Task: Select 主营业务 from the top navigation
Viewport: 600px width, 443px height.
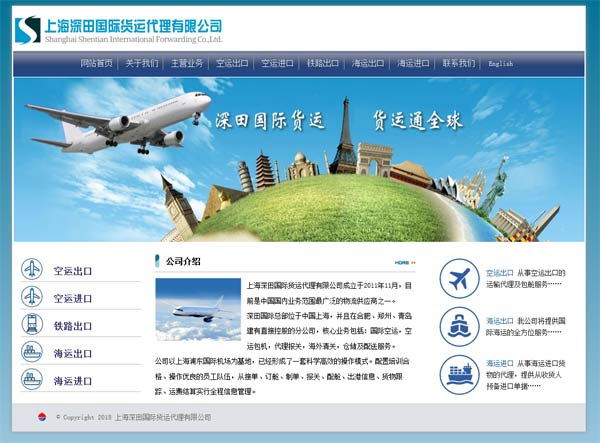Action: coord(186,63)
